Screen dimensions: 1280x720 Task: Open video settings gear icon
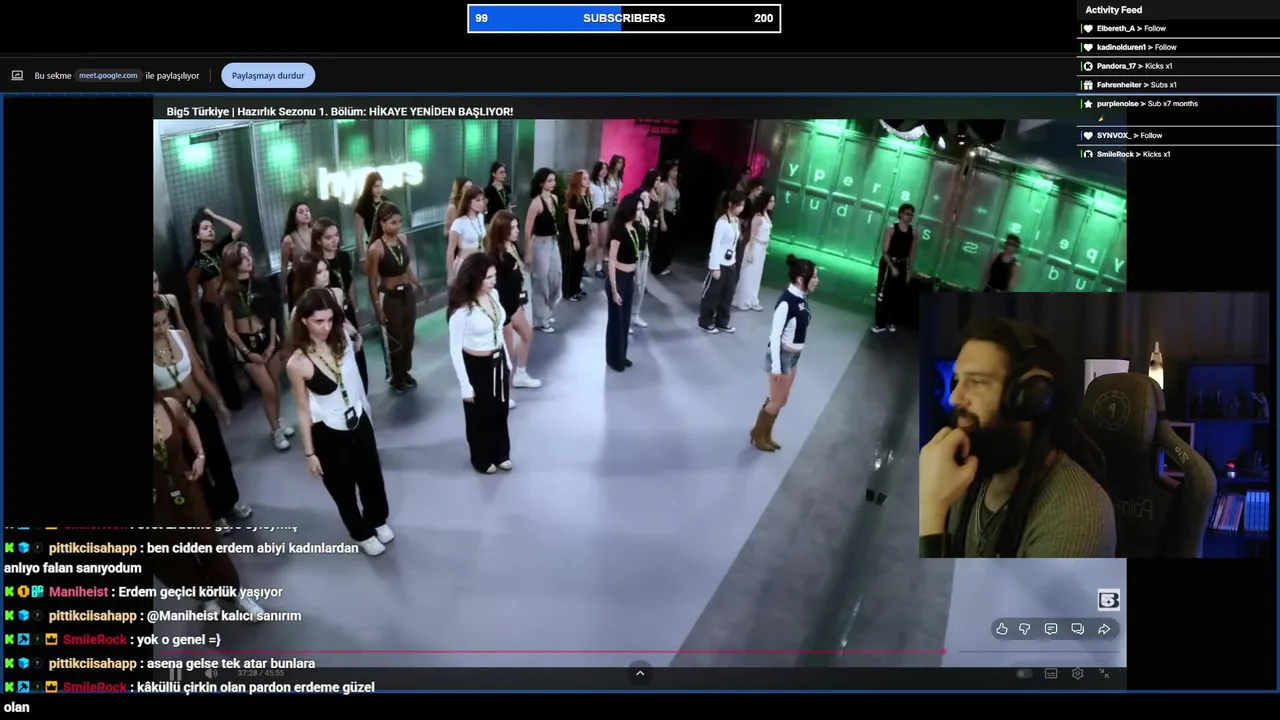[x=1078, y=673]
